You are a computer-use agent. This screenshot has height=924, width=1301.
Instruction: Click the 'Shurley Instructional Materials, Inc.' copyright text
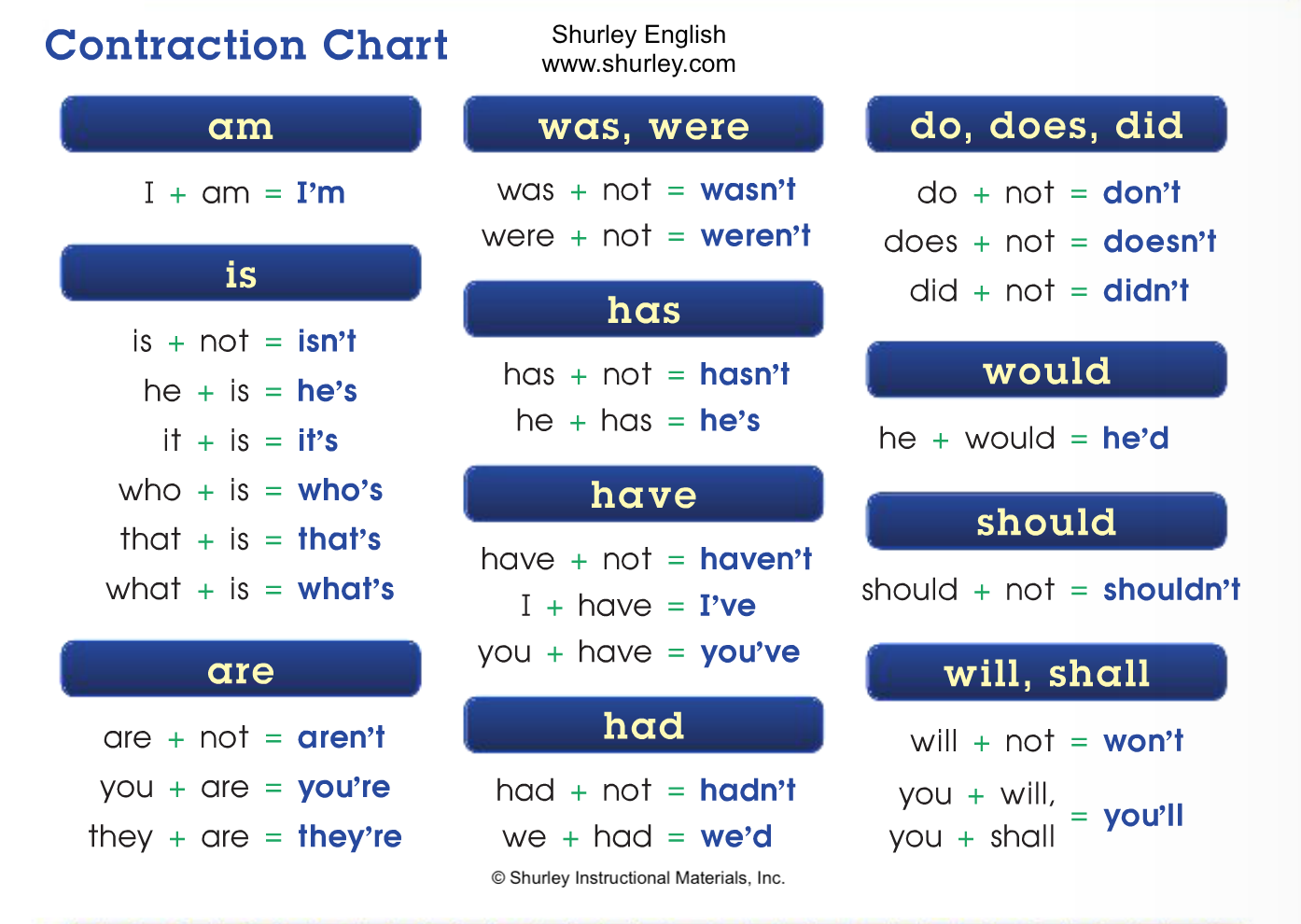[x=638, y=877]
